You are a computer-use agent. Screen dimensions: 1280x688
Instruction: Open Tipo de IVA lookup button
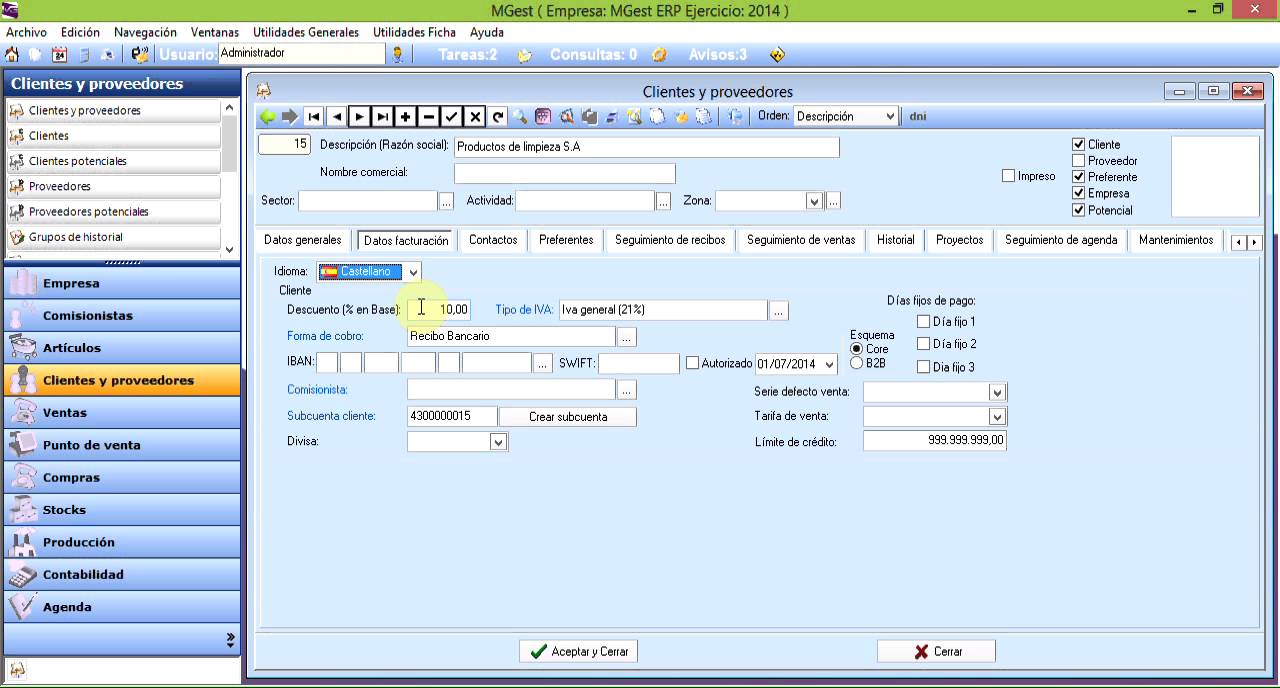coord(779,310)
